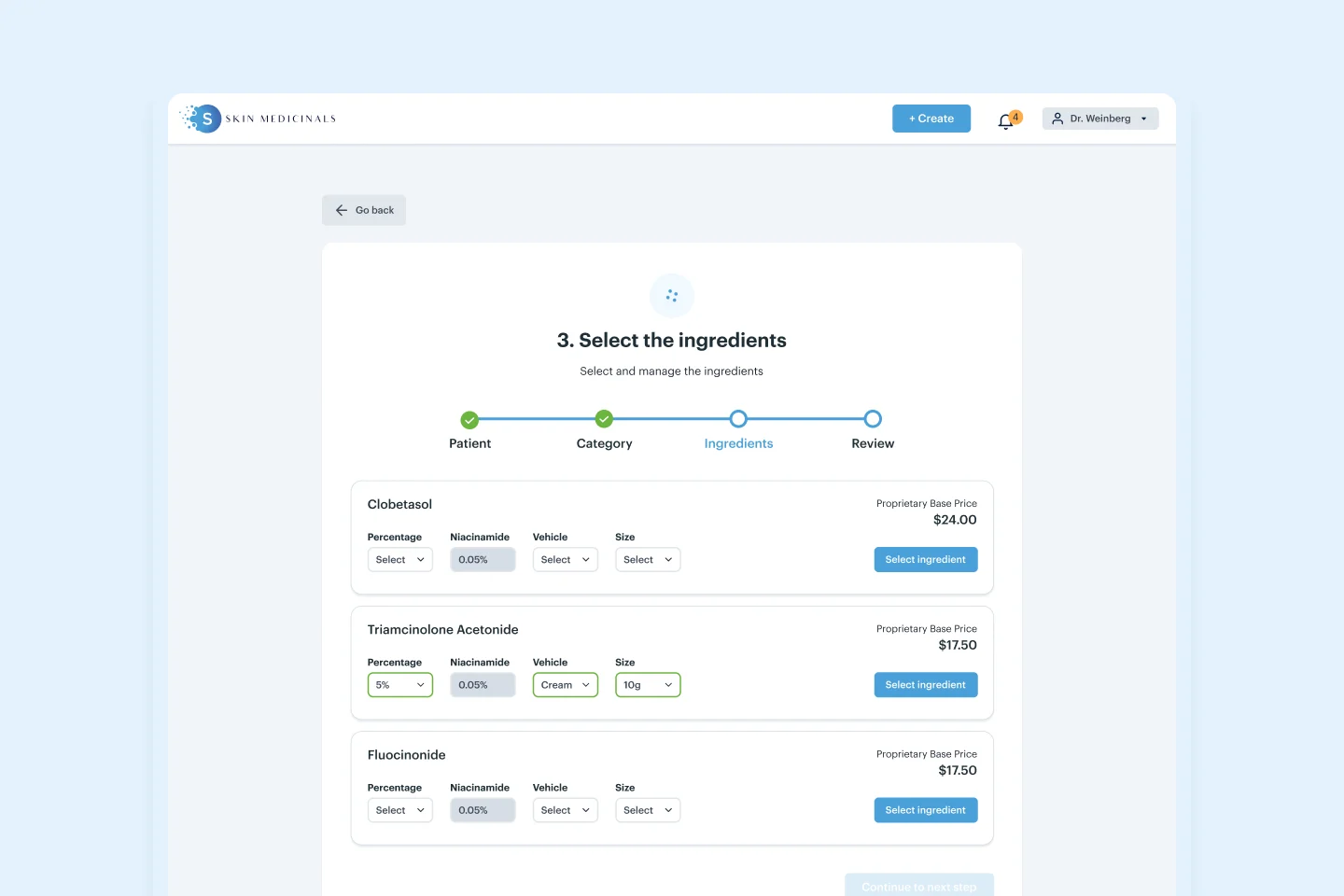The width and height of the screenshot is (1344, 896).
Task: Click Fluocinonide Niacinamide 0.05% field
Action: pos(483,810)
